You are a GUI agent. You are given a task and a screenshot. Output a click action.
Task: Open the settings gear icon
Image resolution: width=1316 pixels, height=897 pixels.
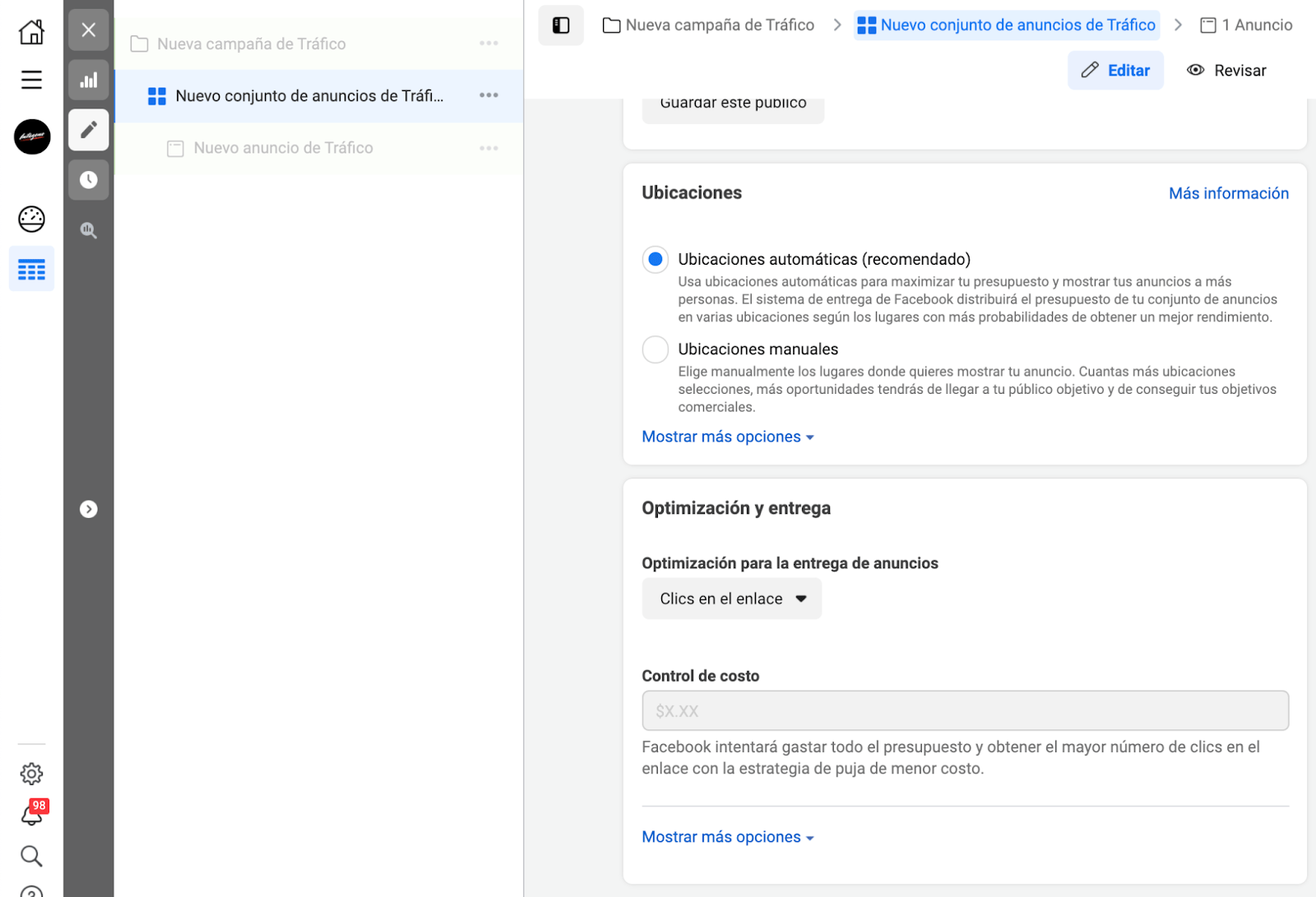(x=31, y=774)
